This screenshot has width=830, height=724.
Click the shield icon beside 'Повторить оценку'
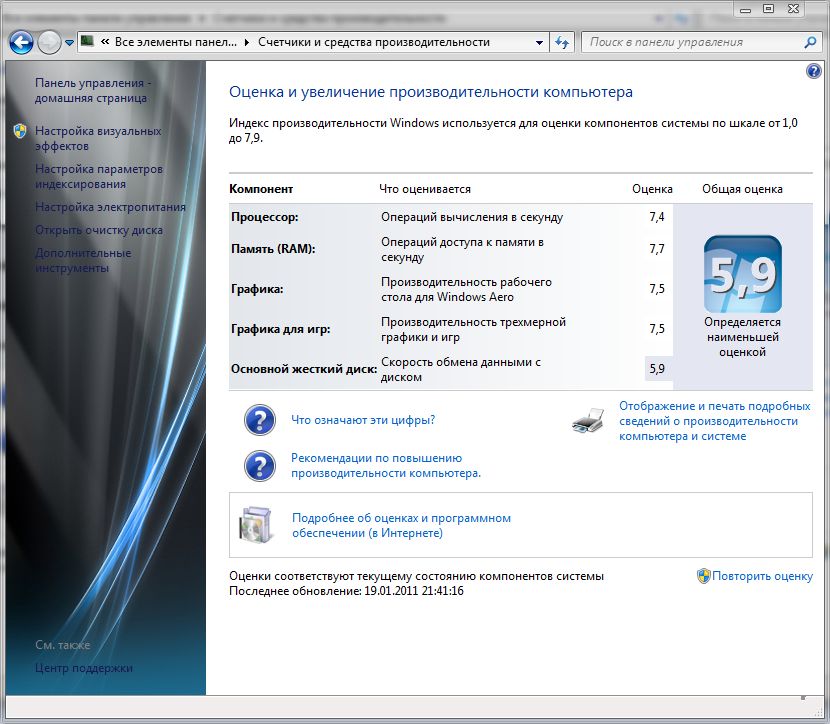(x=705, y=575)
